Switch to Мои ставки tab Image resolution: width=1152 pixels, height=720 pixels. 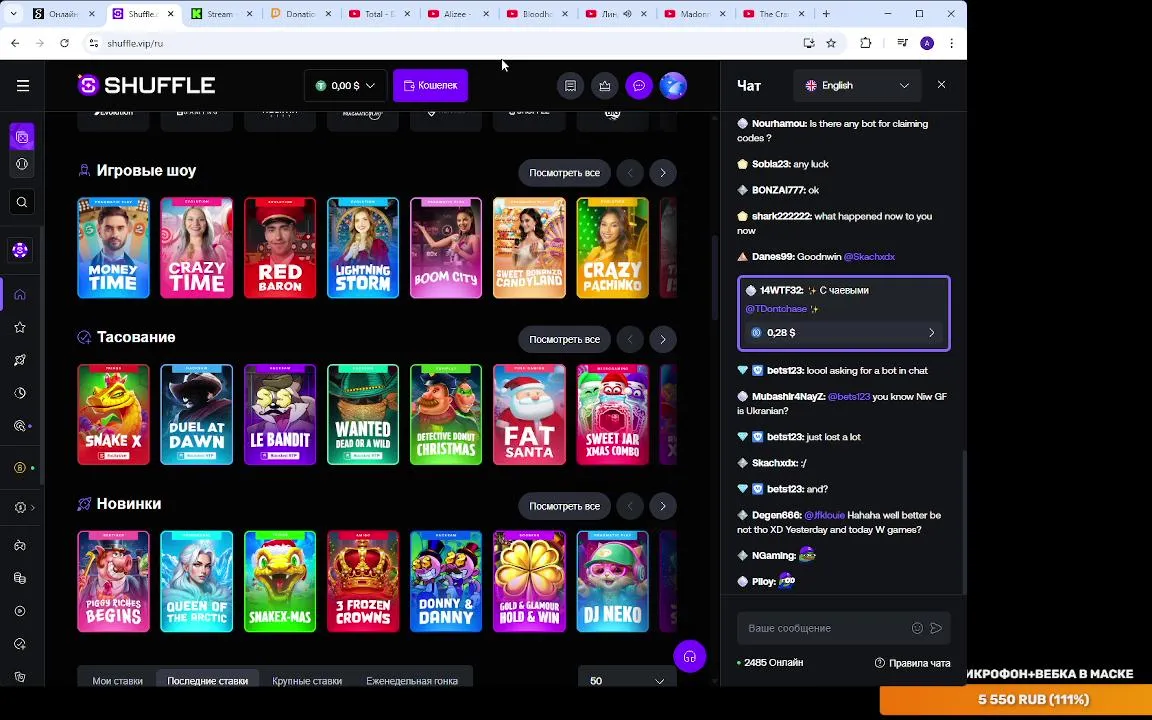coord(118,681)
